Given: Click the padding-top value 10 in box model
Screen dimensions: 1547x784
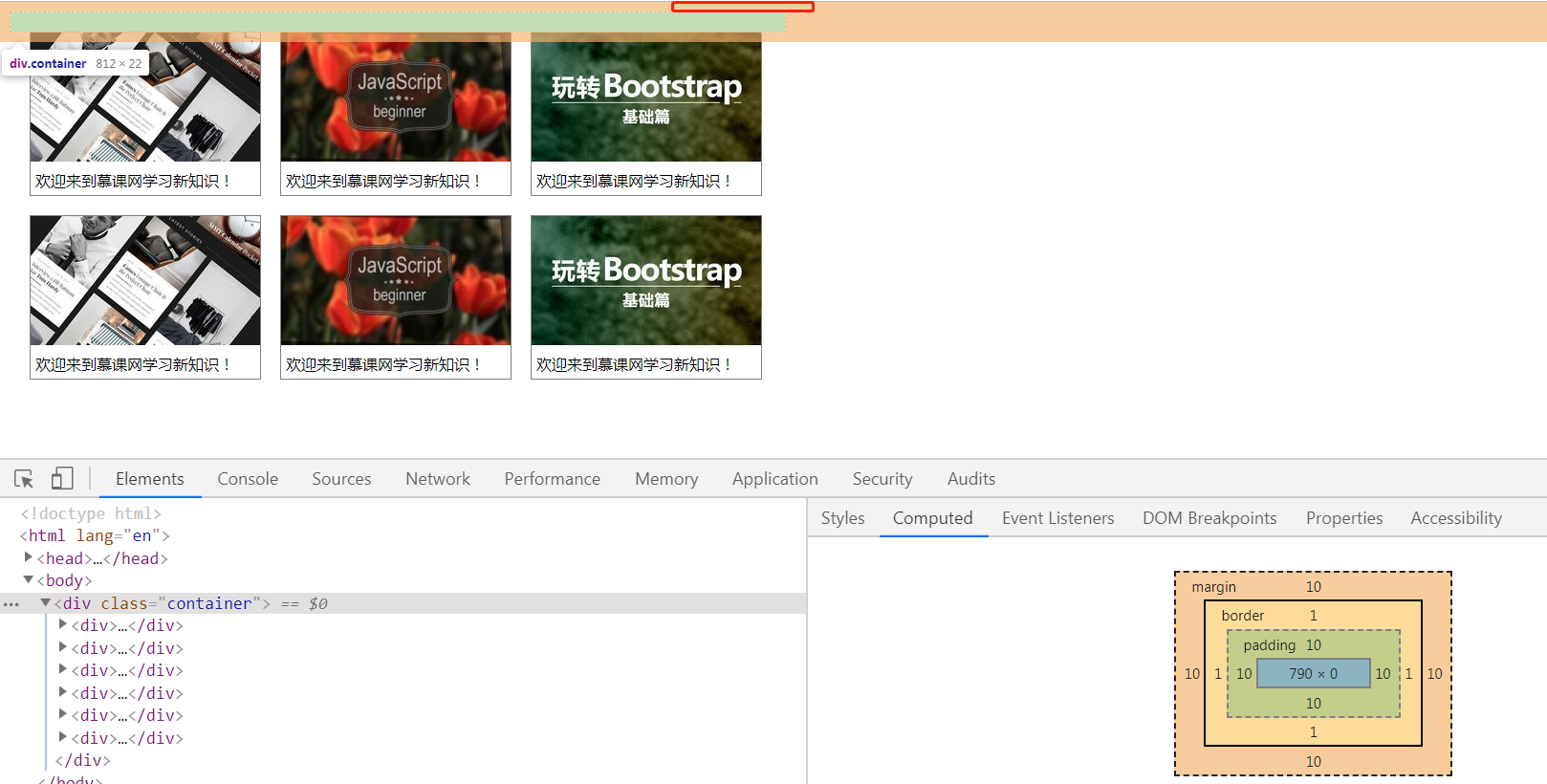Looking at the screenshot, I should tap(1314, 645).
